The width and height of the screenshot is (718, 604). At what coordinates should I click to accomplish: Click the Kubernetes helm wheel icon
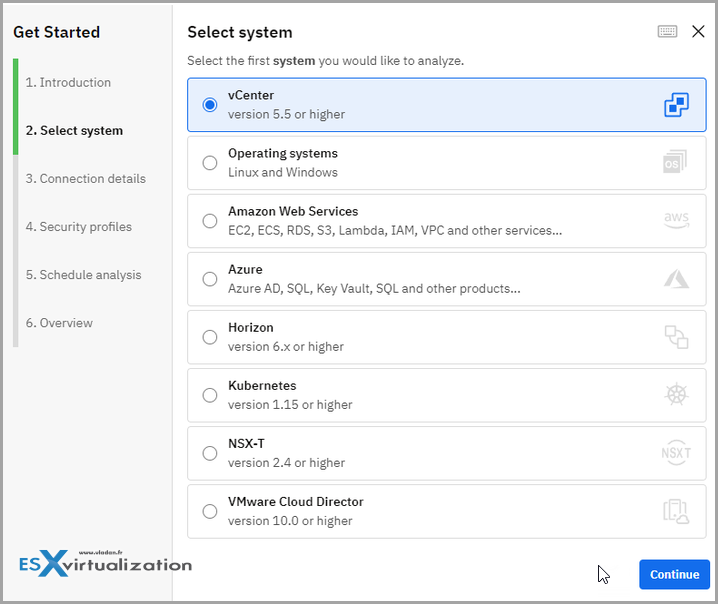[676, 395]
